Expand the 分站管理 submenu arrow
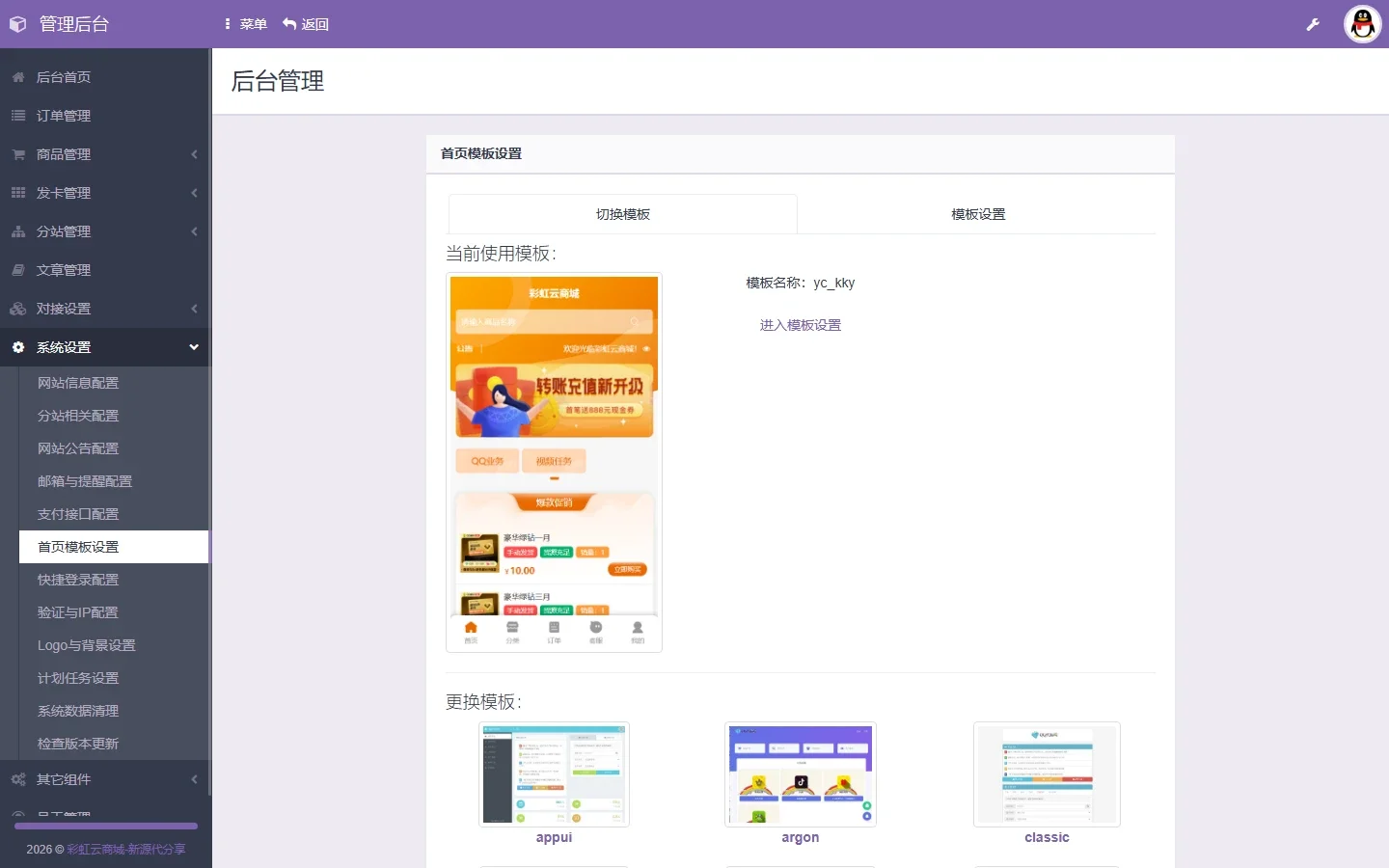Viewport: 1389px width, 868px height. [x=194, y=231]
